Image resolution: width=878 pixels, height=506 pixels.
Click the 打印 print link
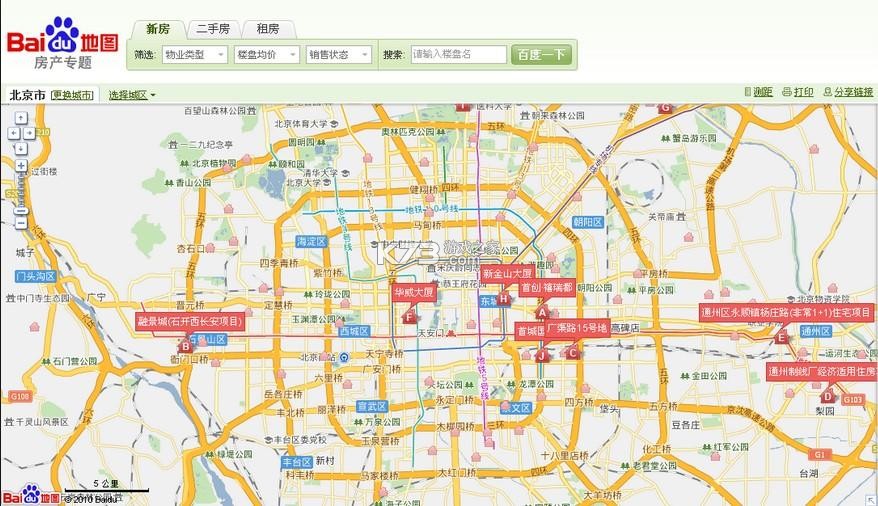(x=804, y=92)
